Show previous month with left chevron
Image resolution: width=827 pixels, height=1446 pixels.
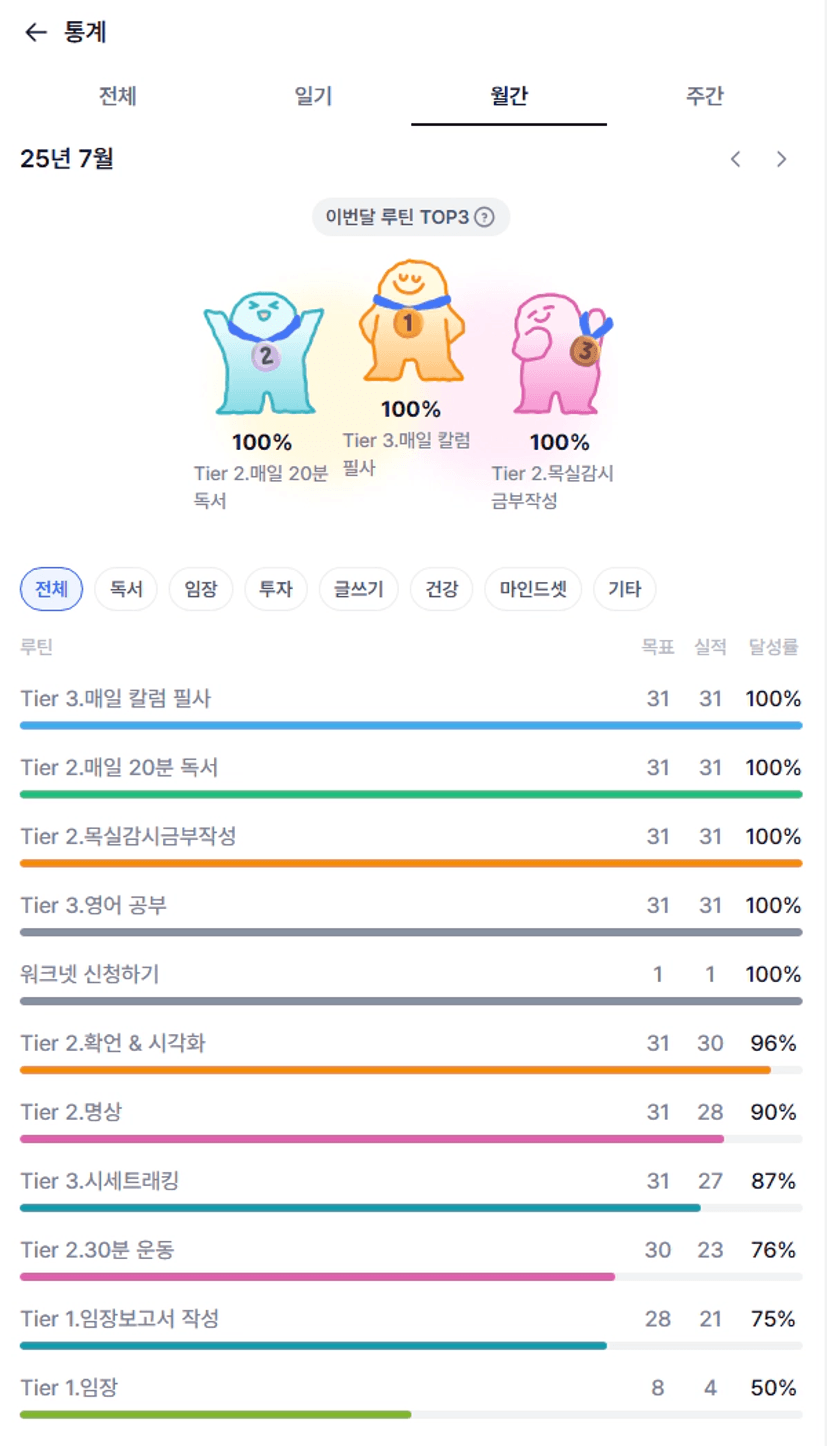coord(736,159)
